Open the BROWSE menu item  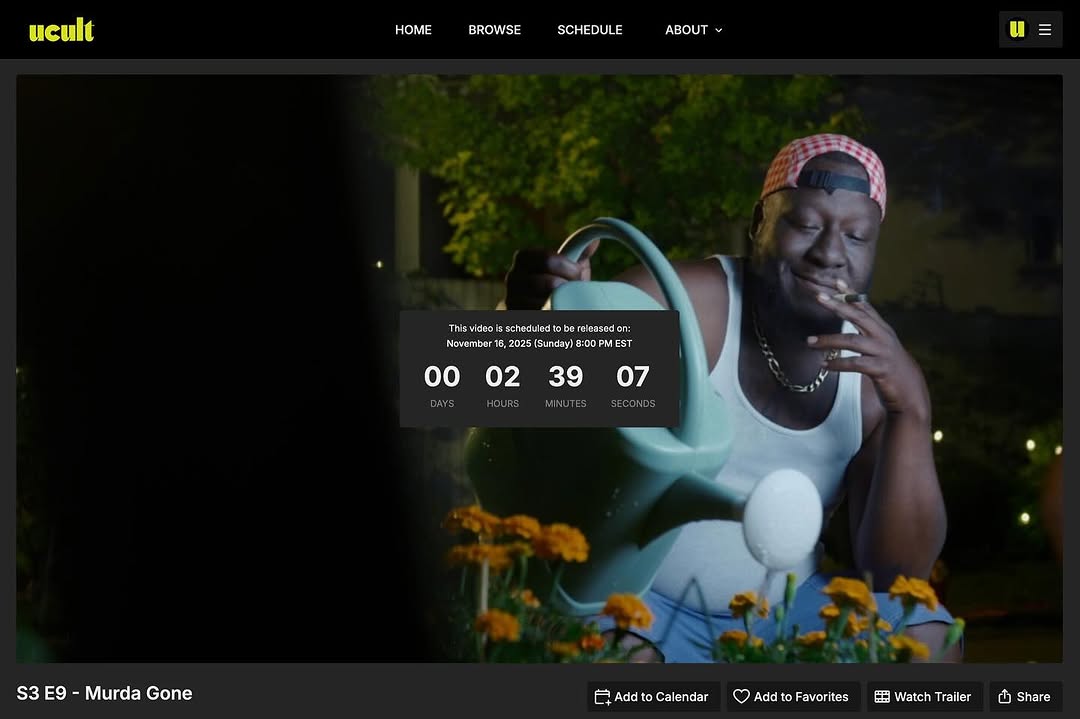pos(494,30)
